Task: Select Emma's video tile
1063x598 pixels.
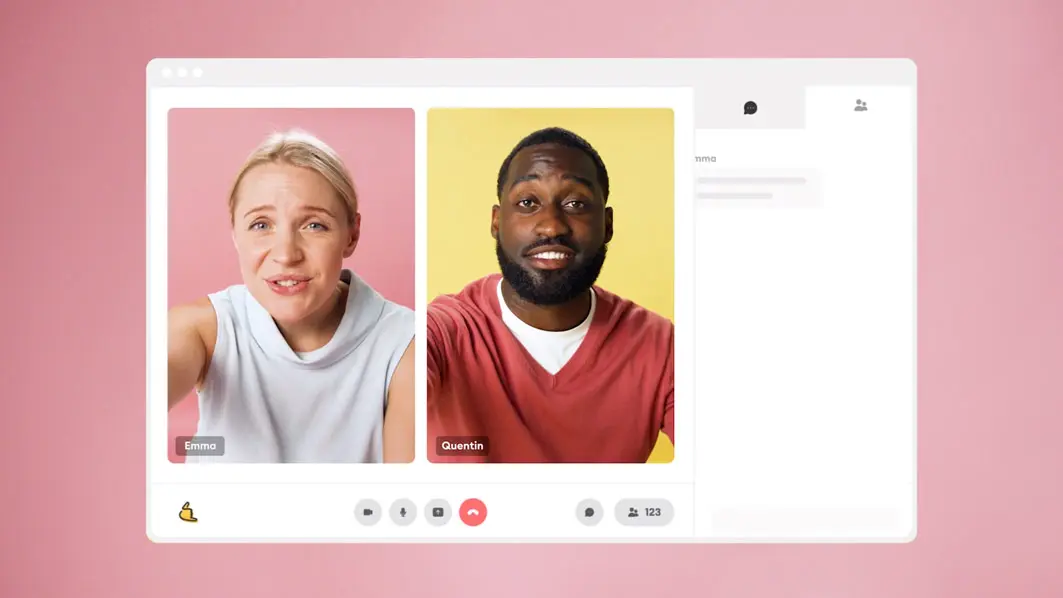Action: click(x=291, y=285)
